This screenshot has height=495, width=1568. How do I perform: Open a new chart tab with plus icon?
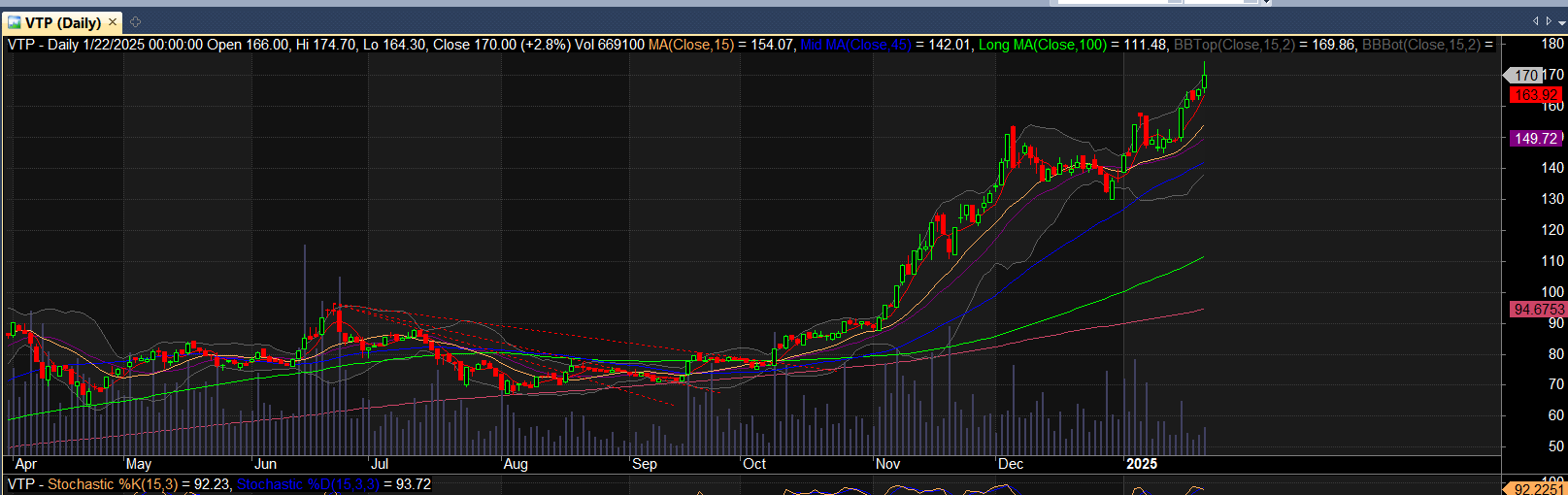coord(135,22)
